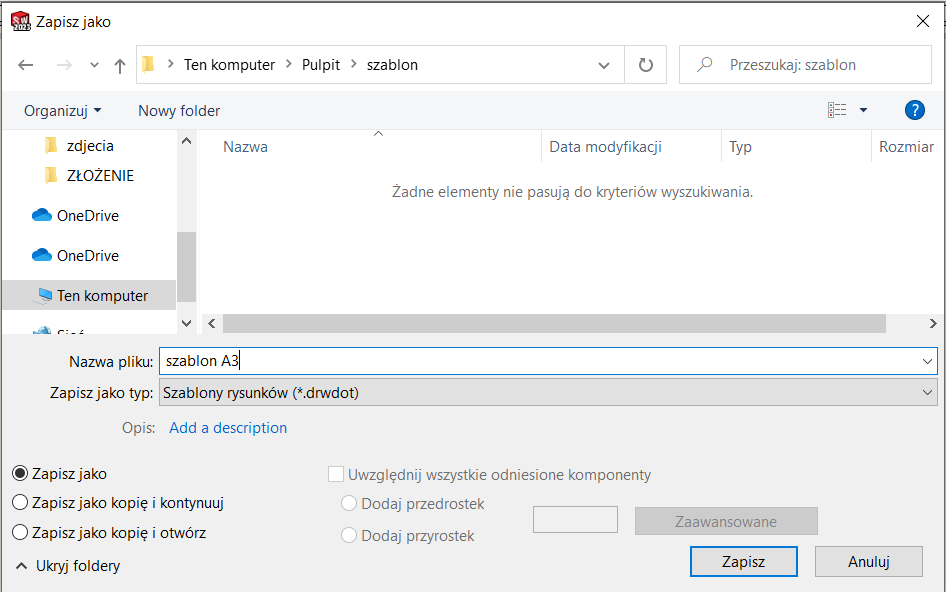The width and height of the screenshot is (946, 592).
Task: Open the 'Zapisz jako typ' combo box
Action: point(548,392)
